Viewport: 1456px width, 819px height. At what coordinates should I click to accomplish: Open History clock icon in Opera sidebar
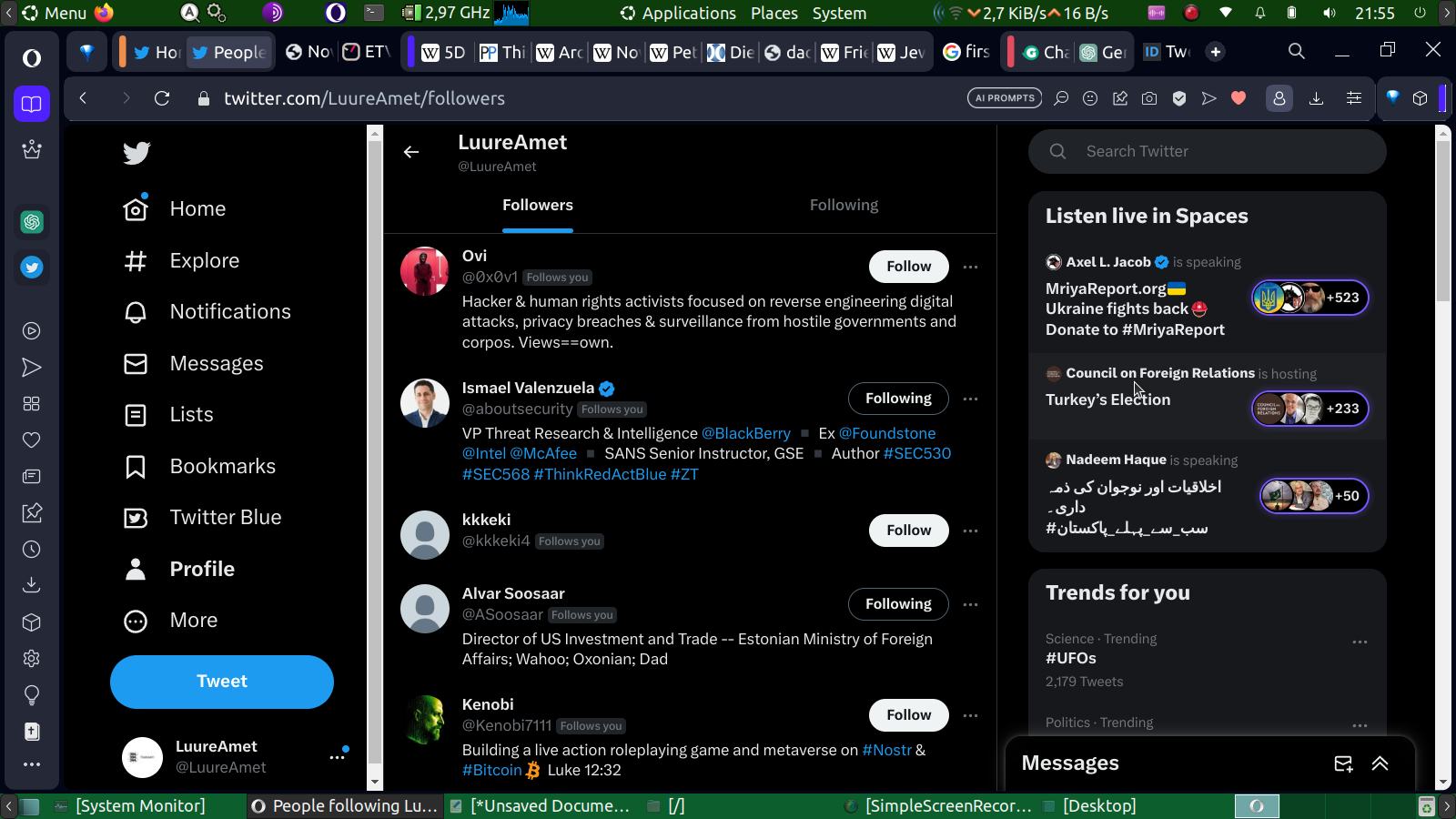coord(32,550)
